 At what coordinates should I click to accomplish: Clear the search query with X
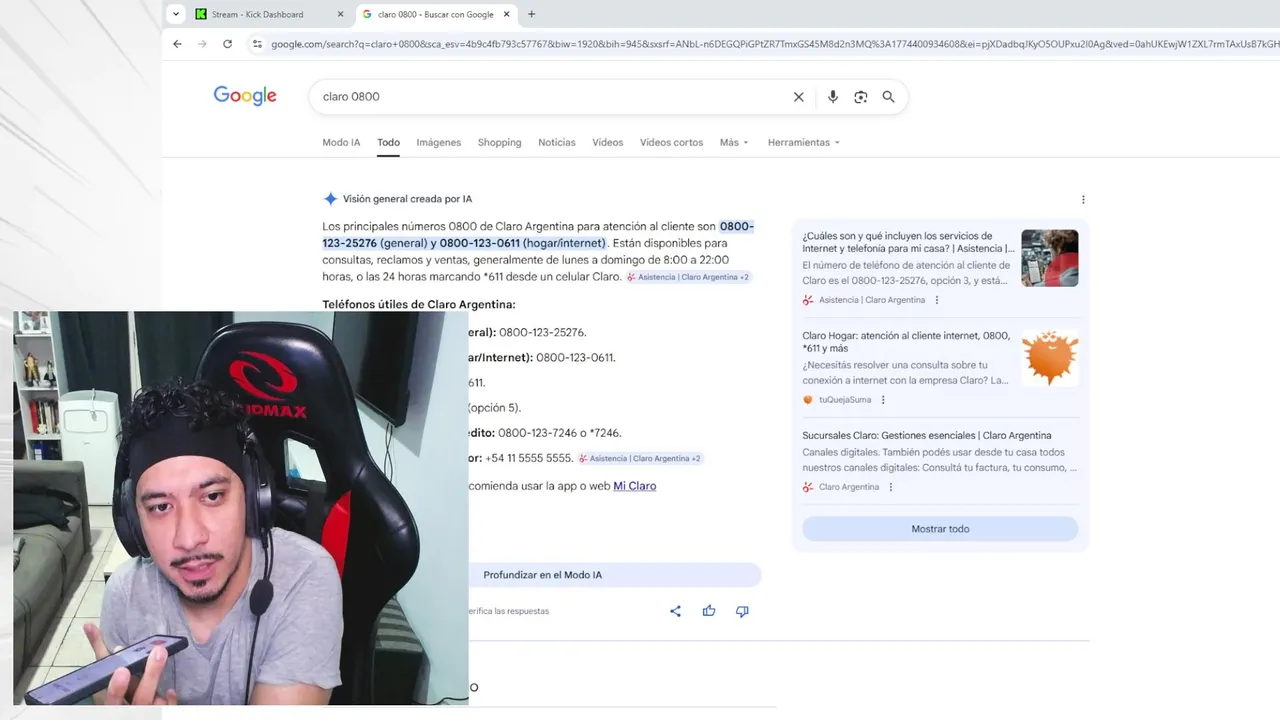[799, 97]
